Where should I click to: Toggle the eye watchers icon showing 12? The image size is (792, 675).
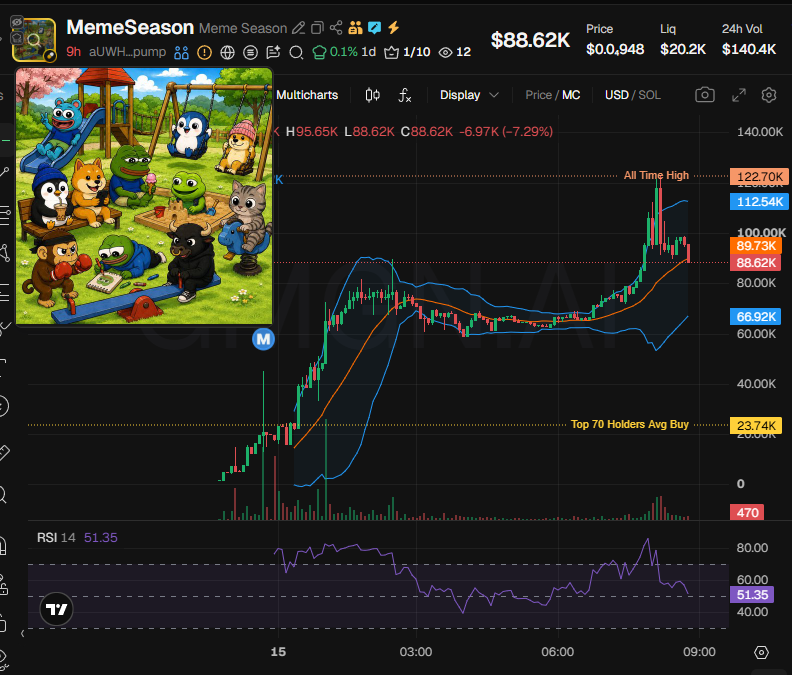pos(445,53)
